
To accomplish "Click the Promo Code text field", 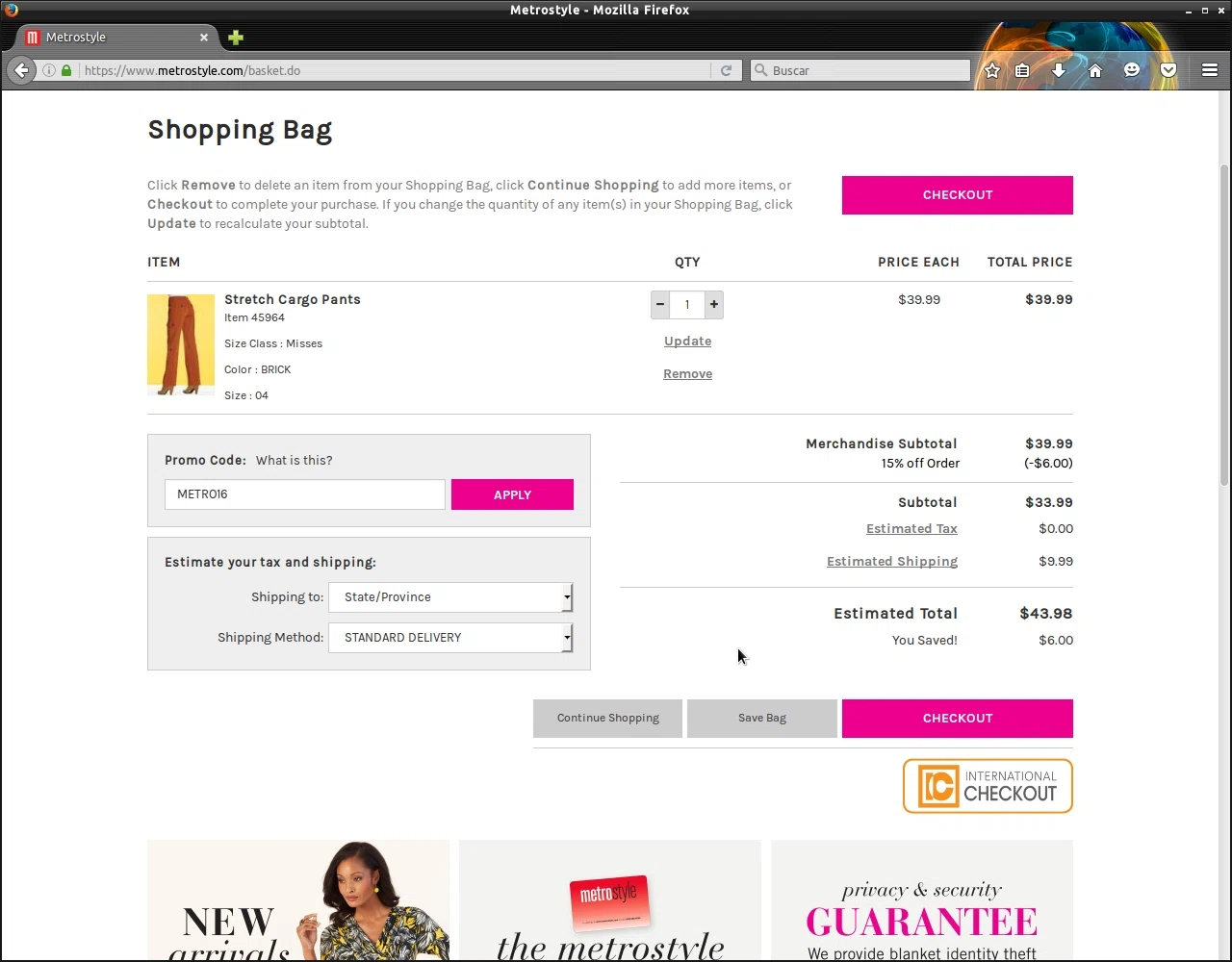I will (x=305, y=494).
